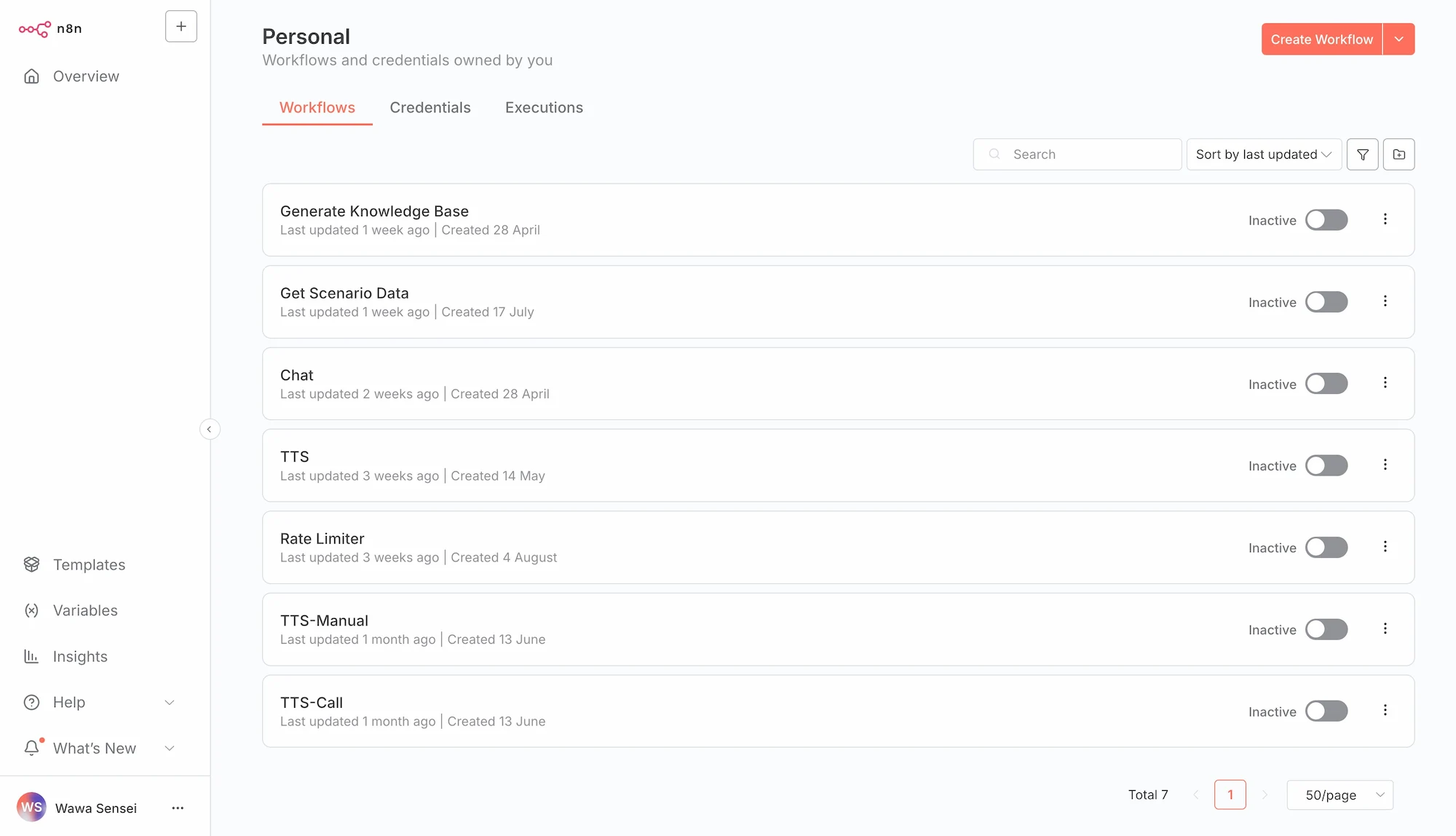Open the workflow filters funnel icon
This screenshot has width=1456, height=836.
click(x=1362, y=154)
